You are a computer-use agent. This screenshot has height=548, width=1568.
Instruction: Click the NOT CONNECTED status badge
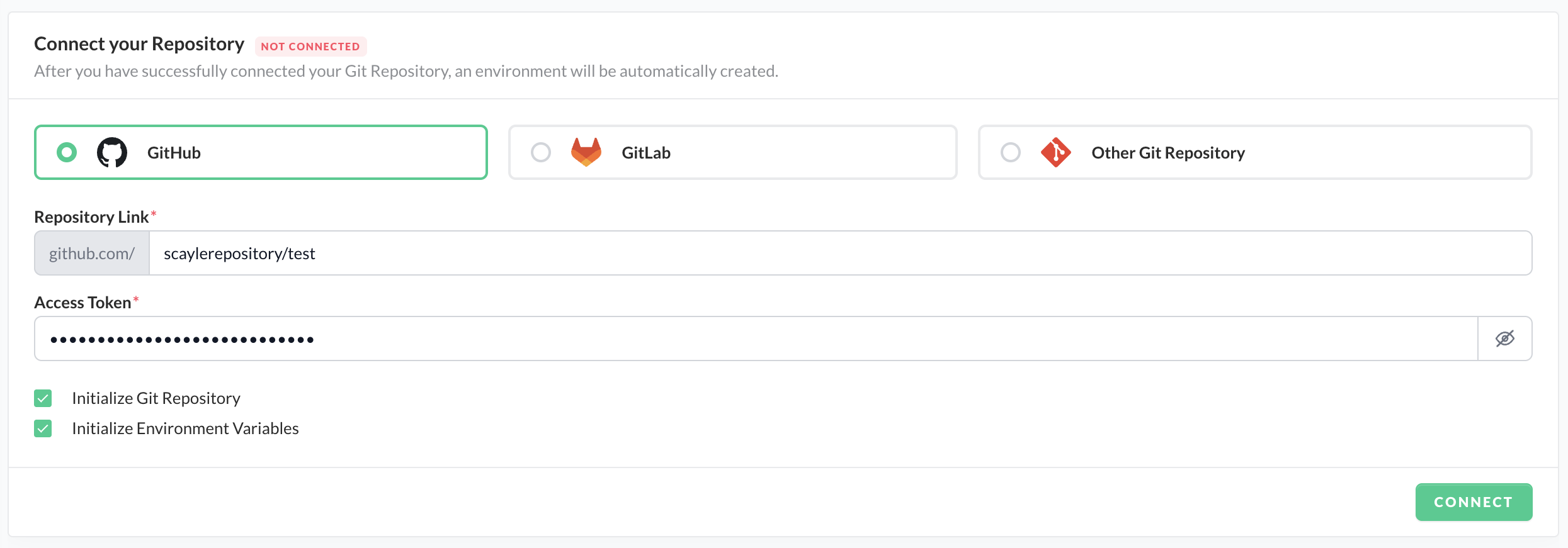pos(310,47)
